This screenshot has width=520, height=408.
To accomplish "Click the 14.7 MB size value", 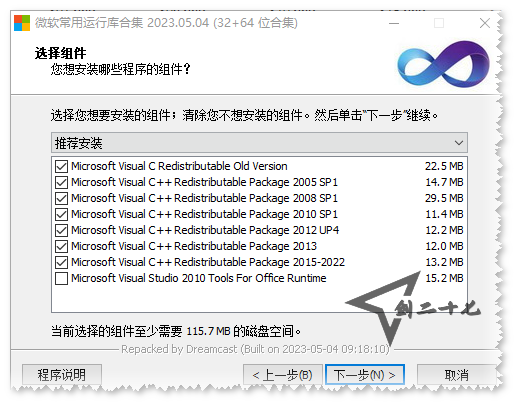I will [x=444, y=182].
